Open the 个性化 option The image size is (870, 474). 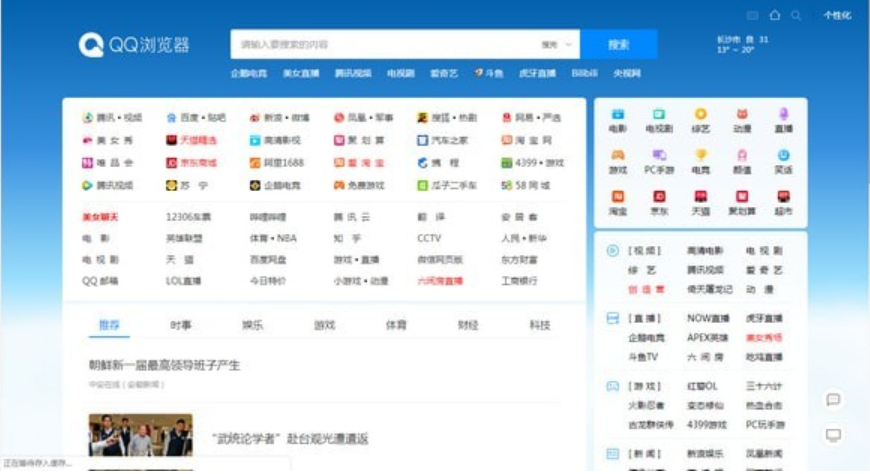837,16
